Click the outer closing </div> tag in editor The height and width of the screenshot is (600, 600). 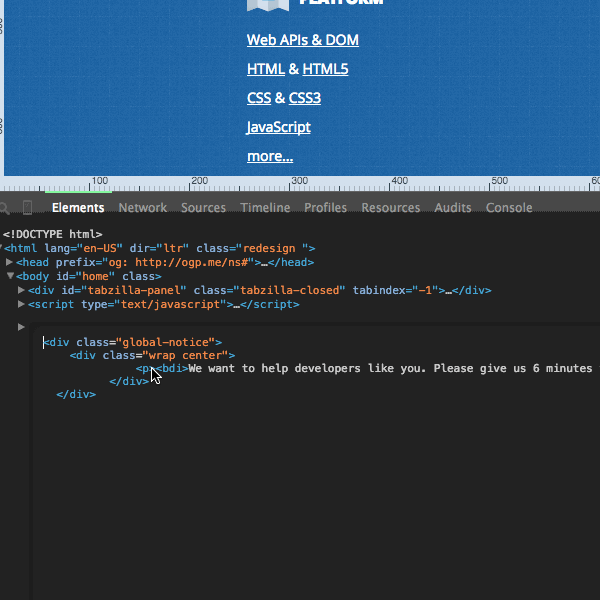pos(76,395)
